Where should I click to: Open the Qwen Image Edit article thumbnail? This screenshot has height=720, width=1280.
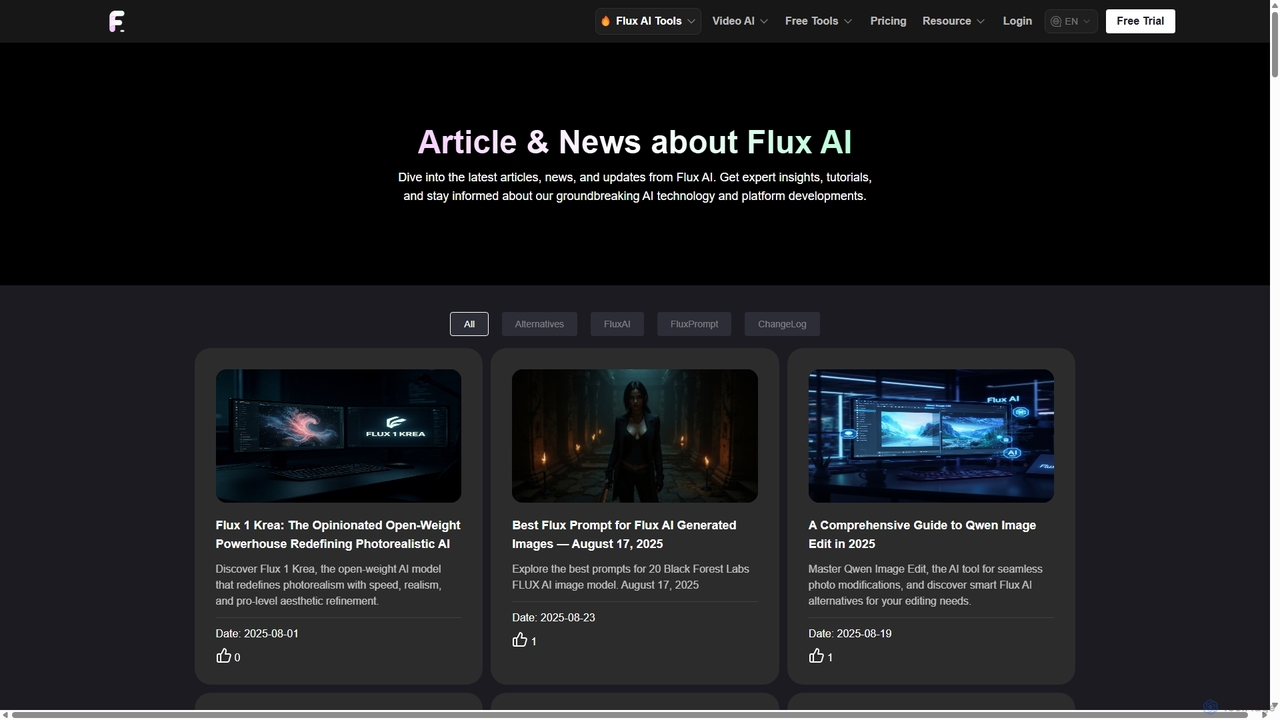click(x=931, y=436)
